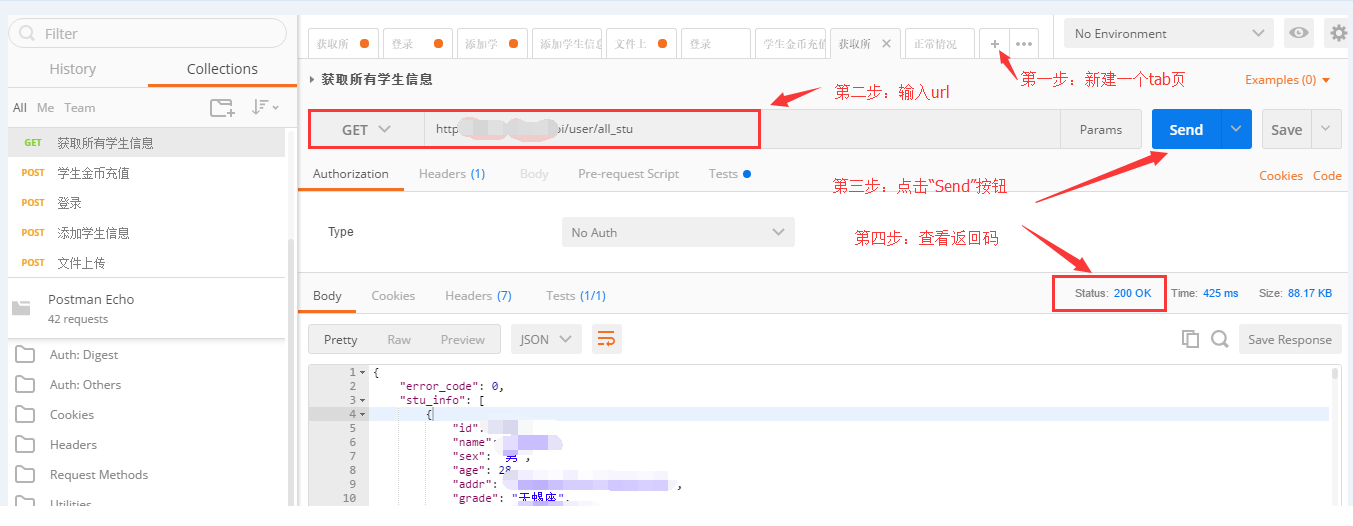Image resolution: width=1353 pixels, height=526 pixels.
Task: Copy response using the copy icon
Action: pos(1190,339)
